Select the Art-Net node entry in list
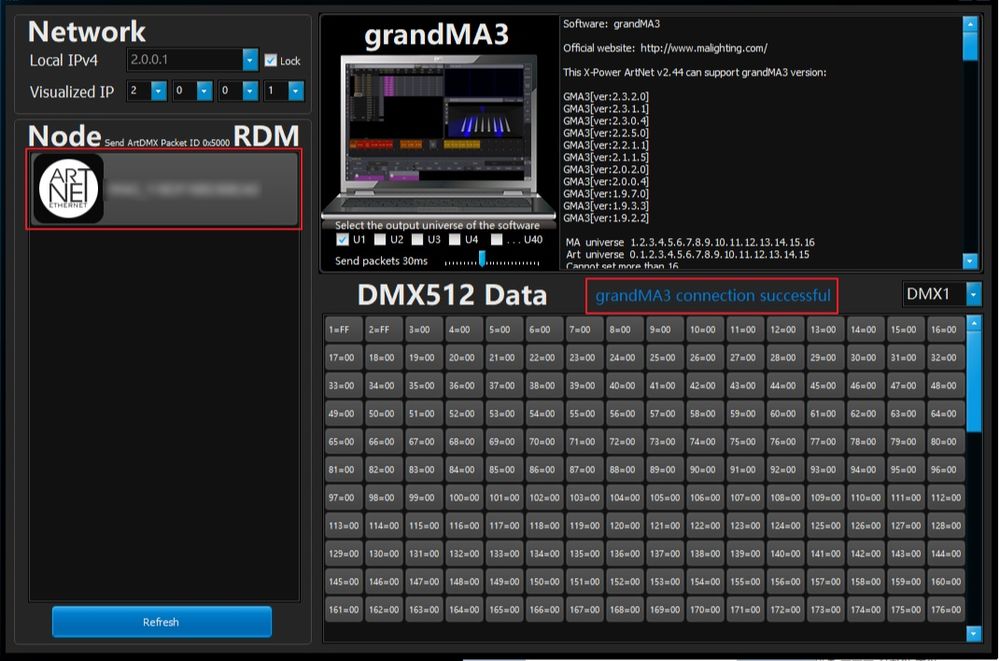 pyautogui.click(x=164, y=189)
